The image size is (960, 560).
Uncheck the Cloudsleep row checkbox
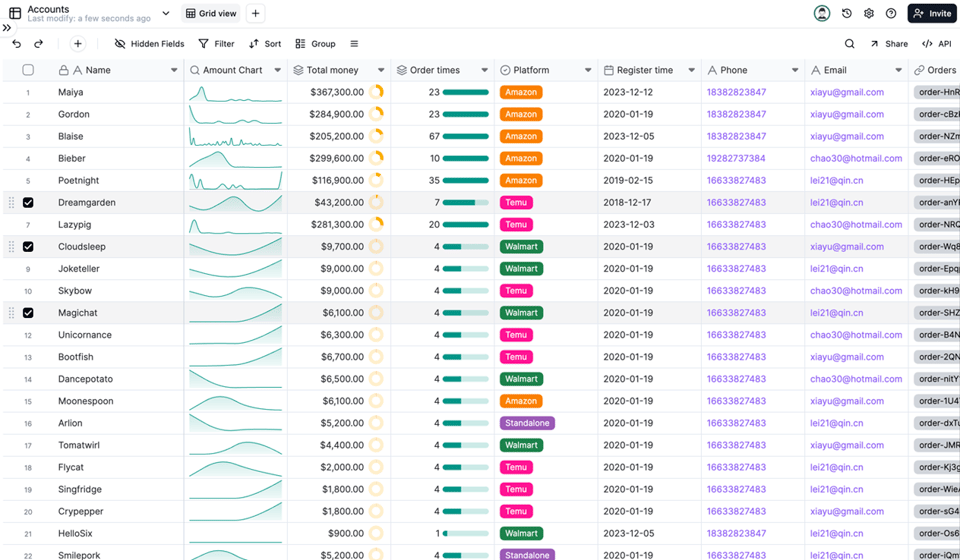click(x=28, y=247)
